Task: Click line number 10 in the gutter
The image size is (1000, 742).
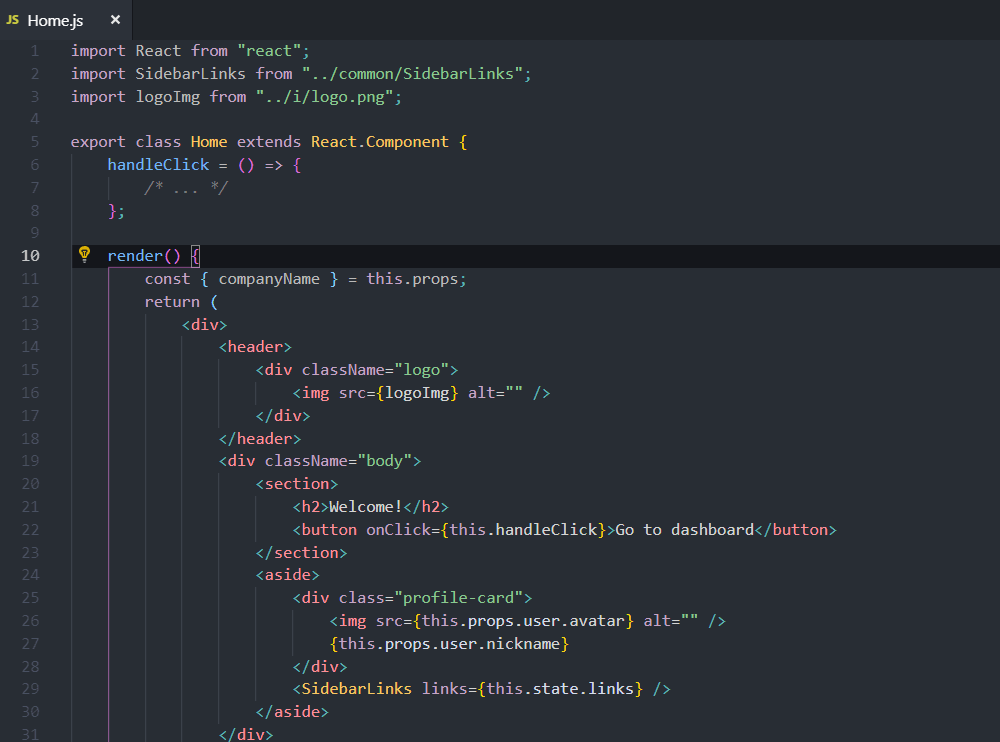Action: [x=30, y=255]
